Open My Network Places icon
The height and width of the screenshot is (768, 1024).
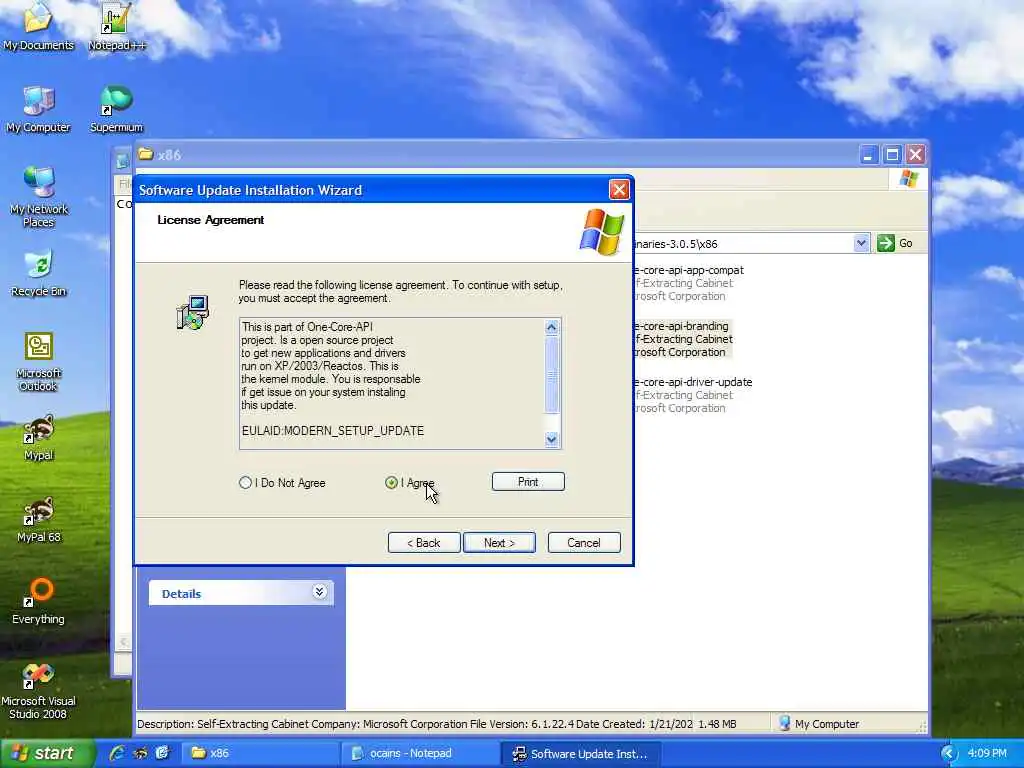[38, 197]
